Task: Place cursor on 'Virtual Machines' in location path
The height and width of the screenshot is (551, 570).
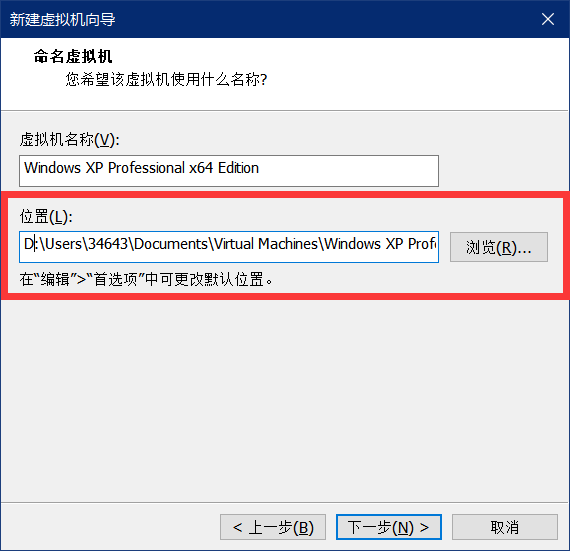Action: (x=266, y=244)
